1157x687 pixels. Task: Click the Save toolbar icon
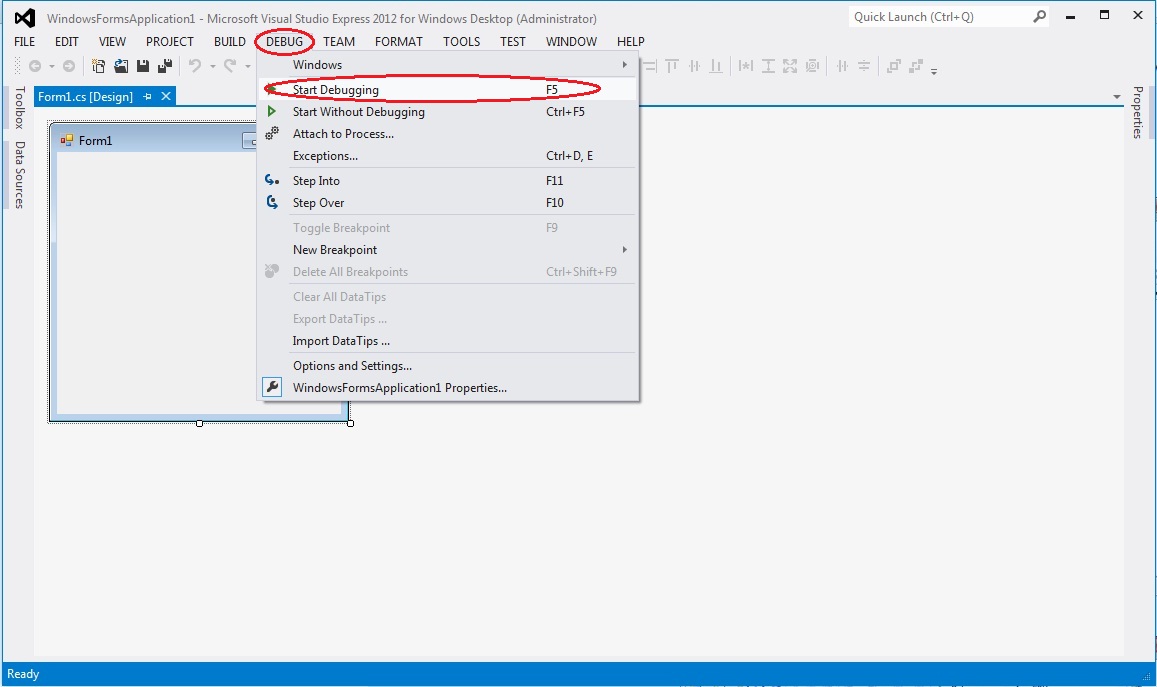click(143, 66)
